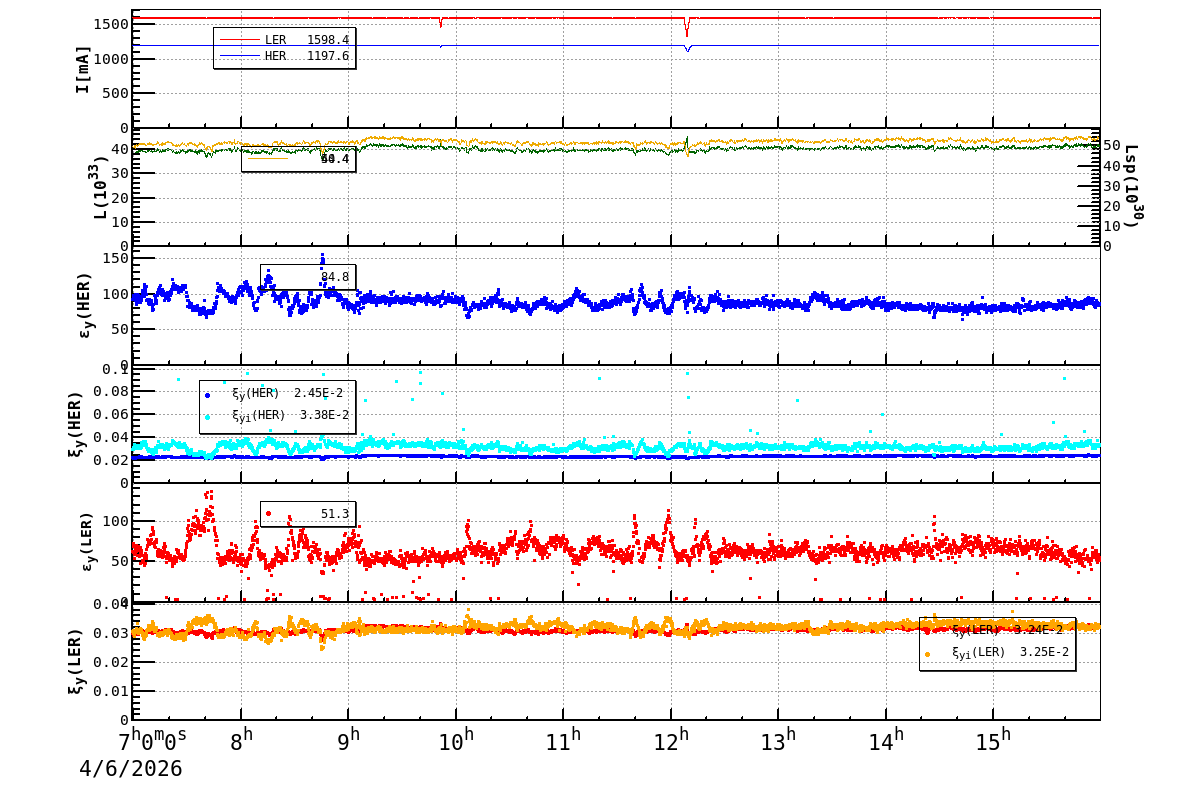Viewport: 1200px width, 798px height.
Task: Click the I[mA] y-axis label
Action: (83, 69)
